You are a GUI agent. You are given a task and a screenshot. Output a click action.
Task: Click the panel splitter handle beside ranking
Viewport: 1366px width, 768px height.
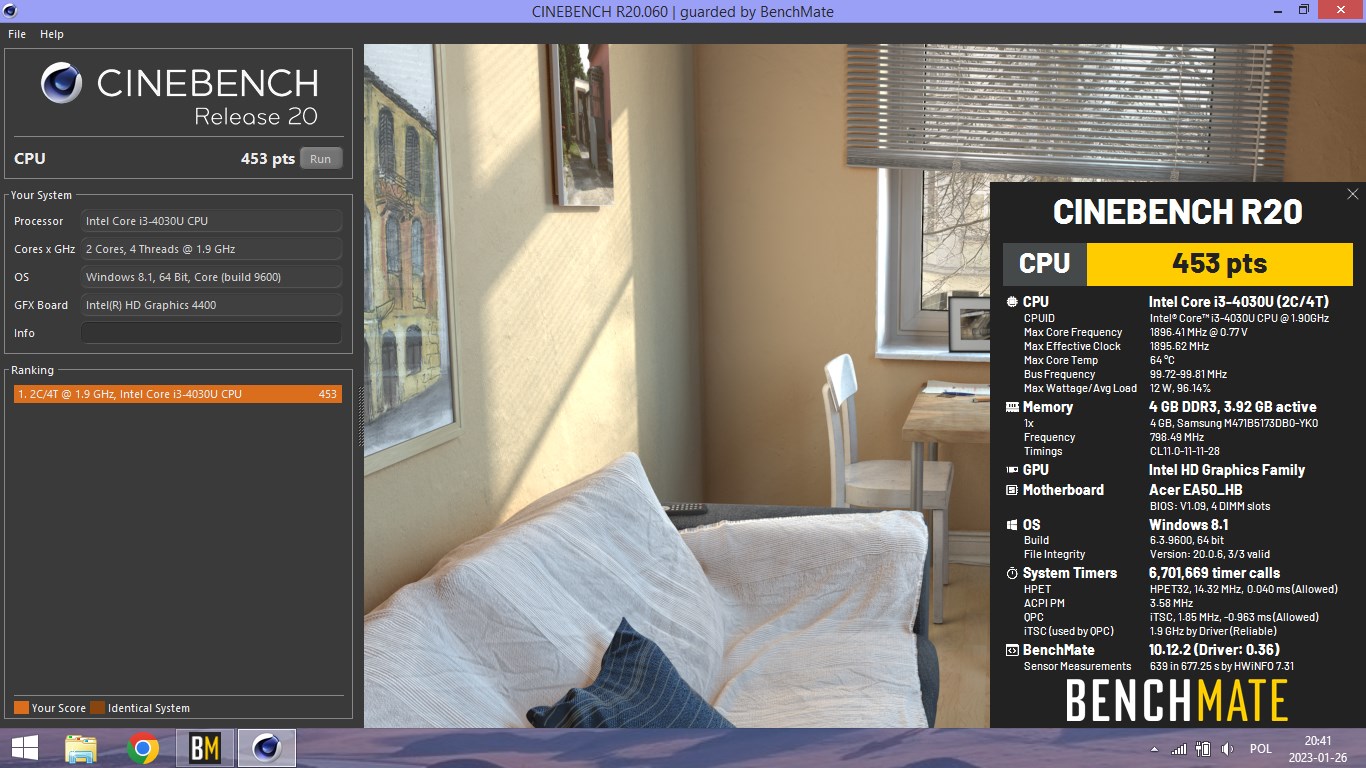pyautogui.click(x=360, y=415)
